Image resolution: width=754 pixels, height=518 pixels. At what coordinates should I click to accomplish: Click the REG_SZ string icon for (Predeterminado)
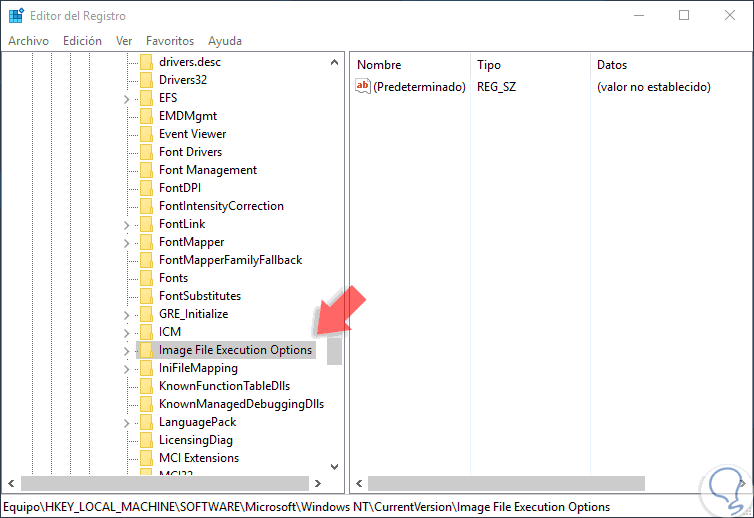[x=363, y=87]
